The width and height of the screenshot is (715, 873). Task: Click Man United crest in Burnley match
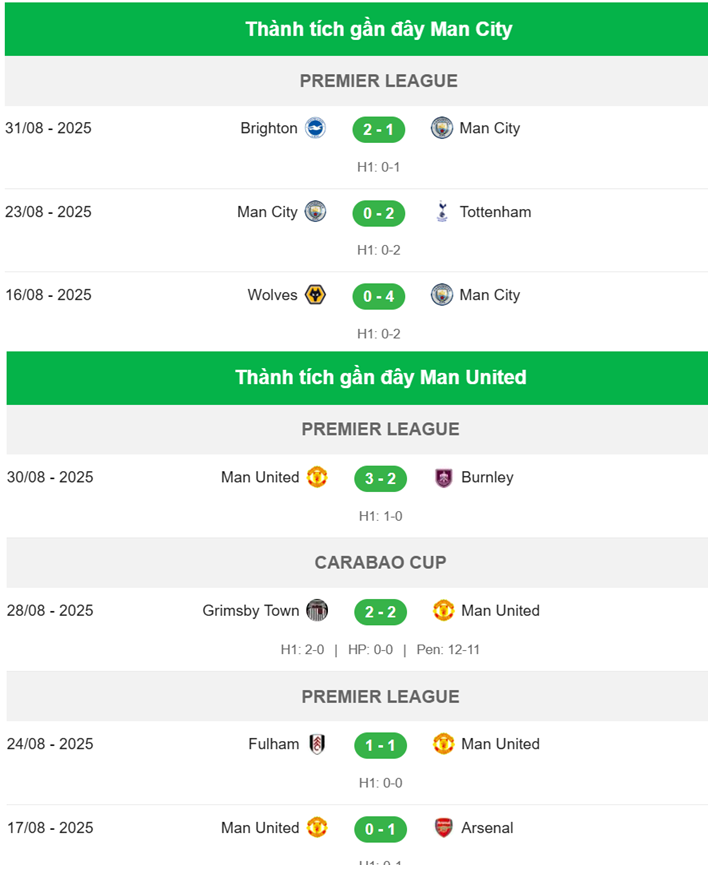tap(317, 478)
